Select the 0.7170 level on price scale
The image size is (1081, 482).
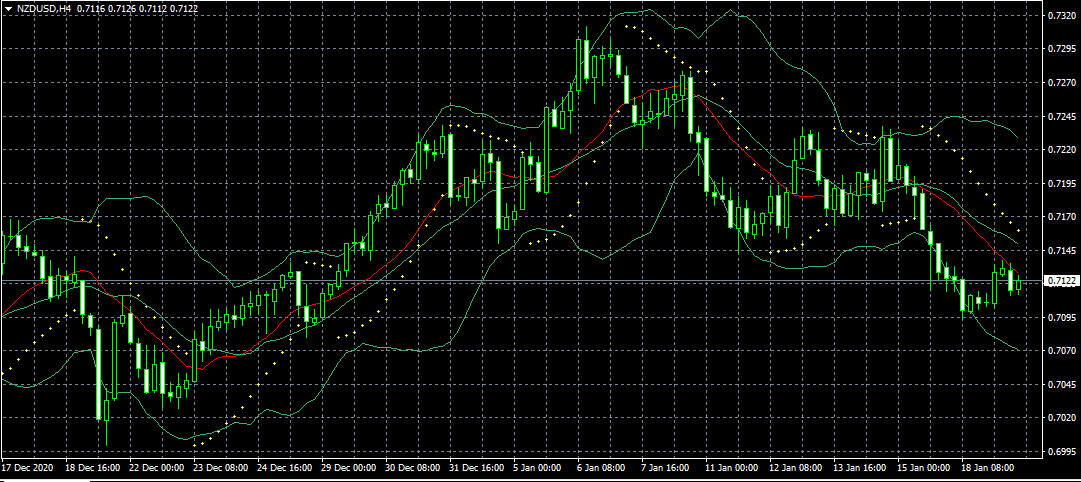(1061, 217)
